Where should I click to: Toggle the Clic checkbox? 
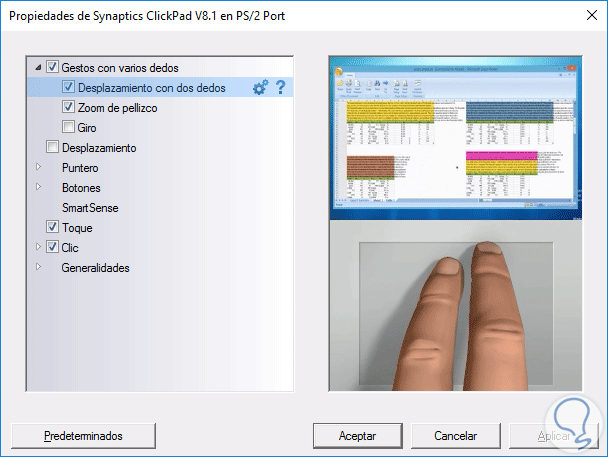coord(52,247)
